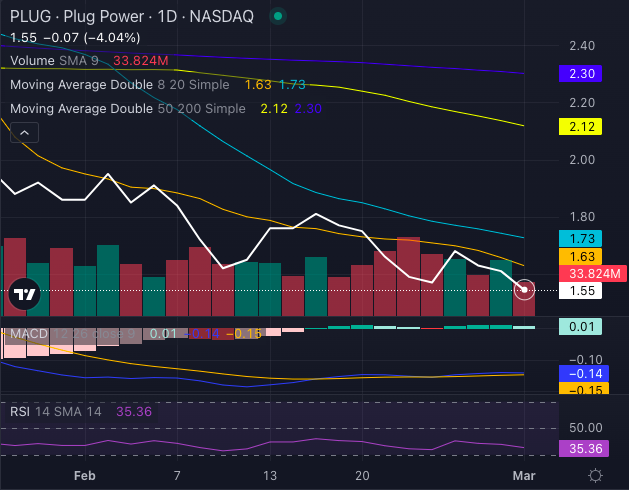
Task: Click the 1.63 orange price axis label
Action: point(579,257)
